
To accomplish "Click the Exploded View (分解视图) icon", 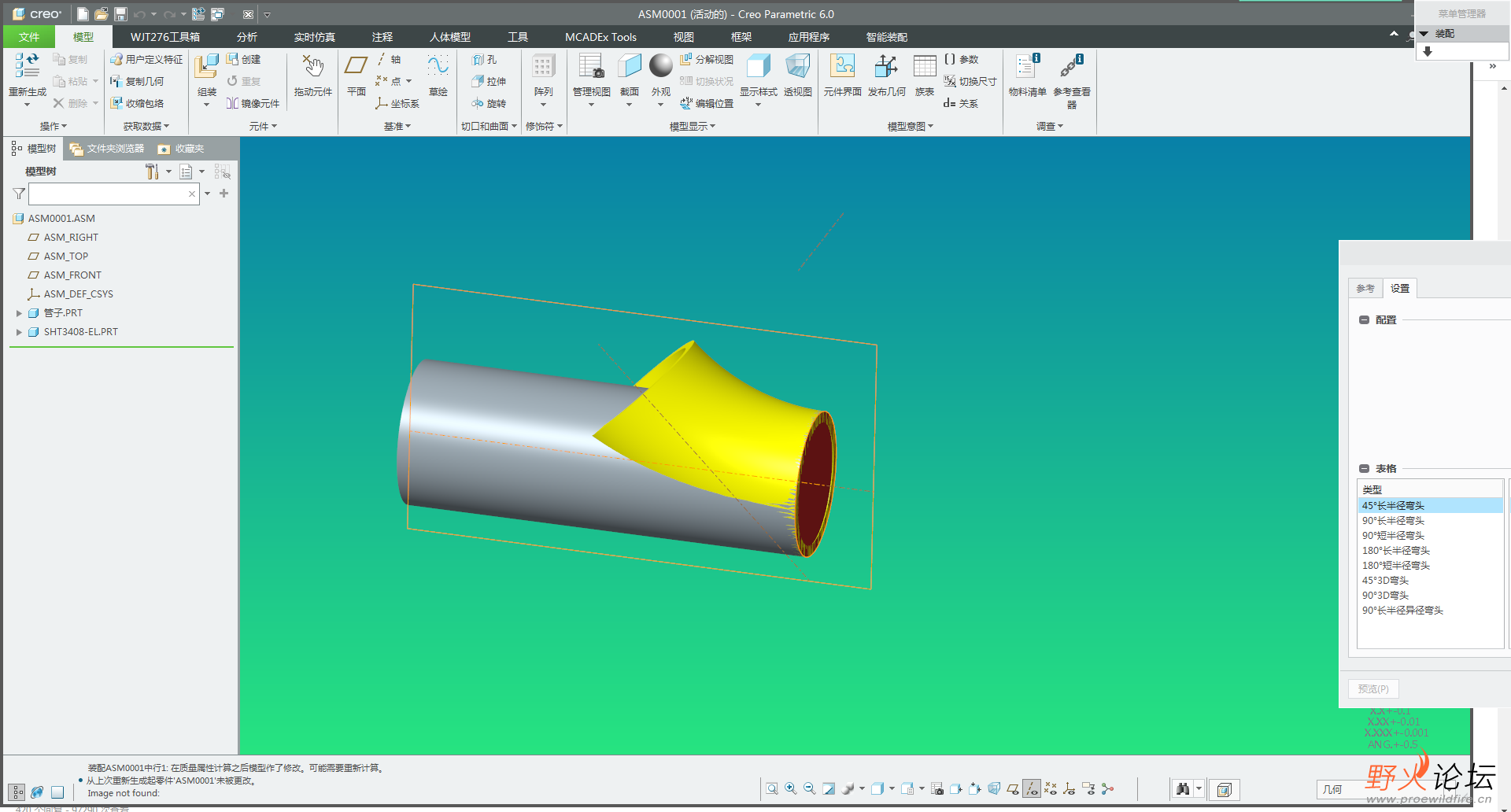I will click(706, 60).
